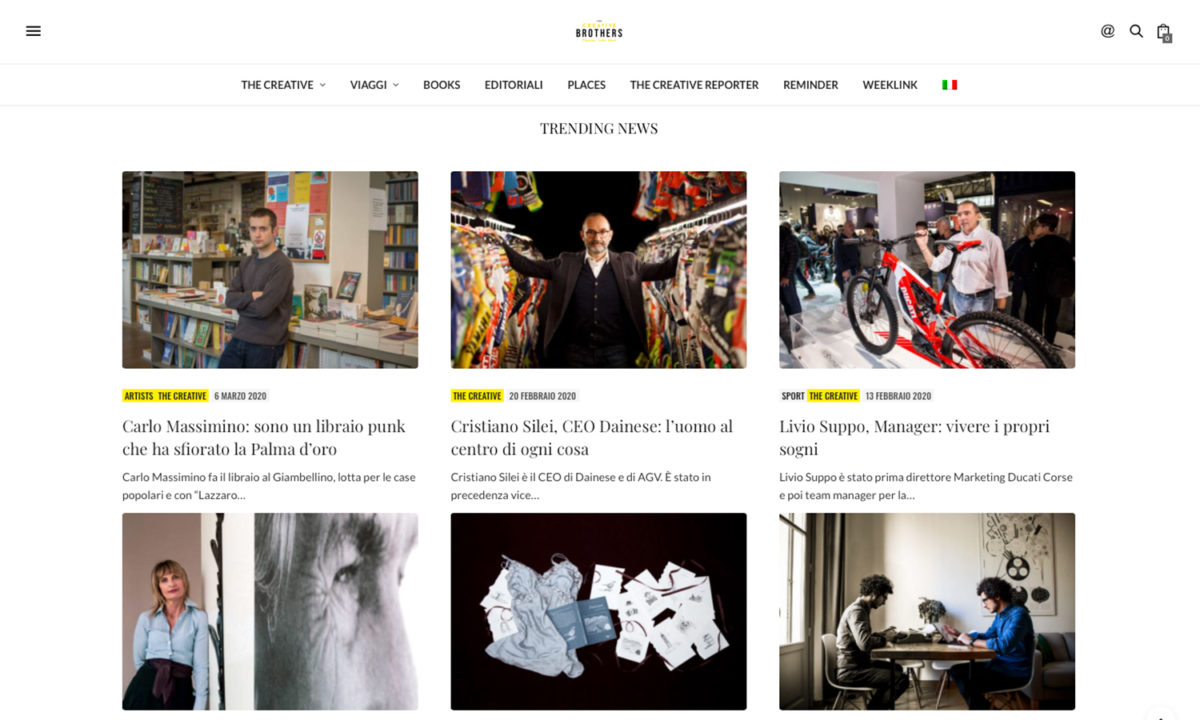
Task: Open the two men typing thumbnail
Action: click(927, 611)
